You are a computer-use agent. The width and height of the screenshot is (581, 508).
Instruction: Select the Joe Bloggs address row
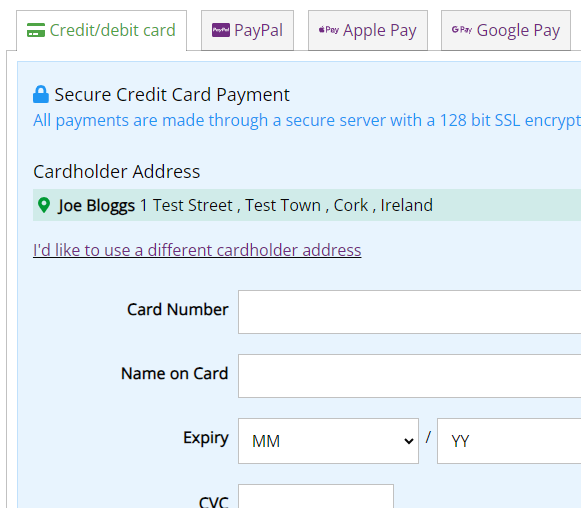(307, 205)
